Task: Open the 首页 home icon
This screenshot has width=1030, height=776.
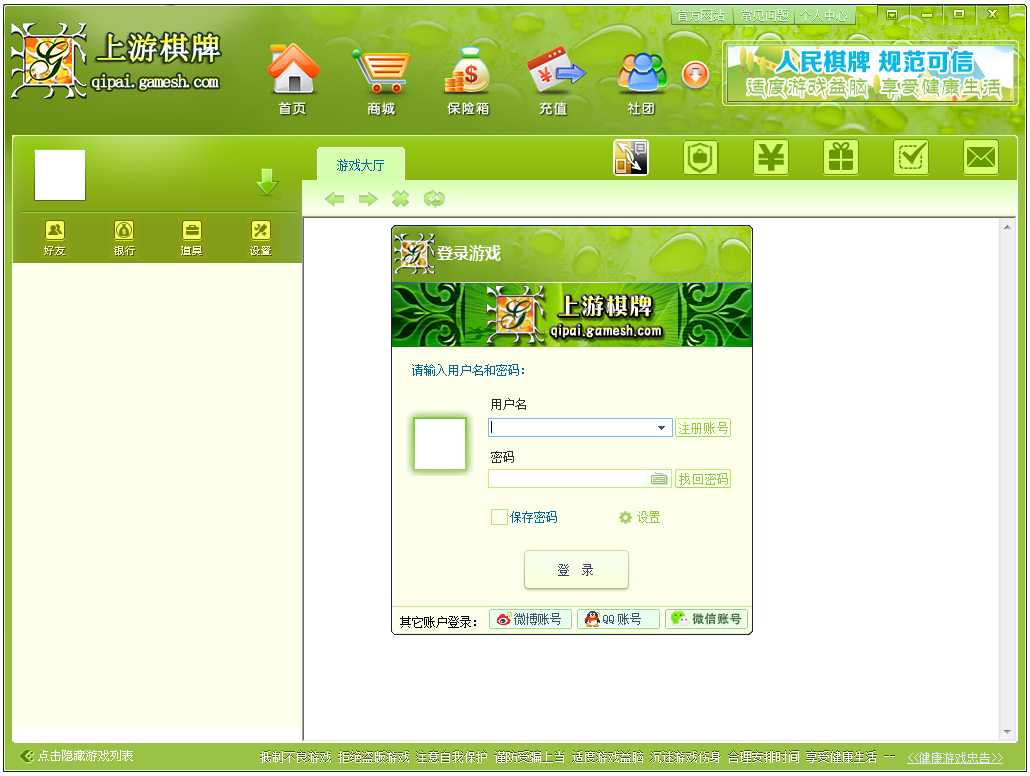Action: click(293, 80)
